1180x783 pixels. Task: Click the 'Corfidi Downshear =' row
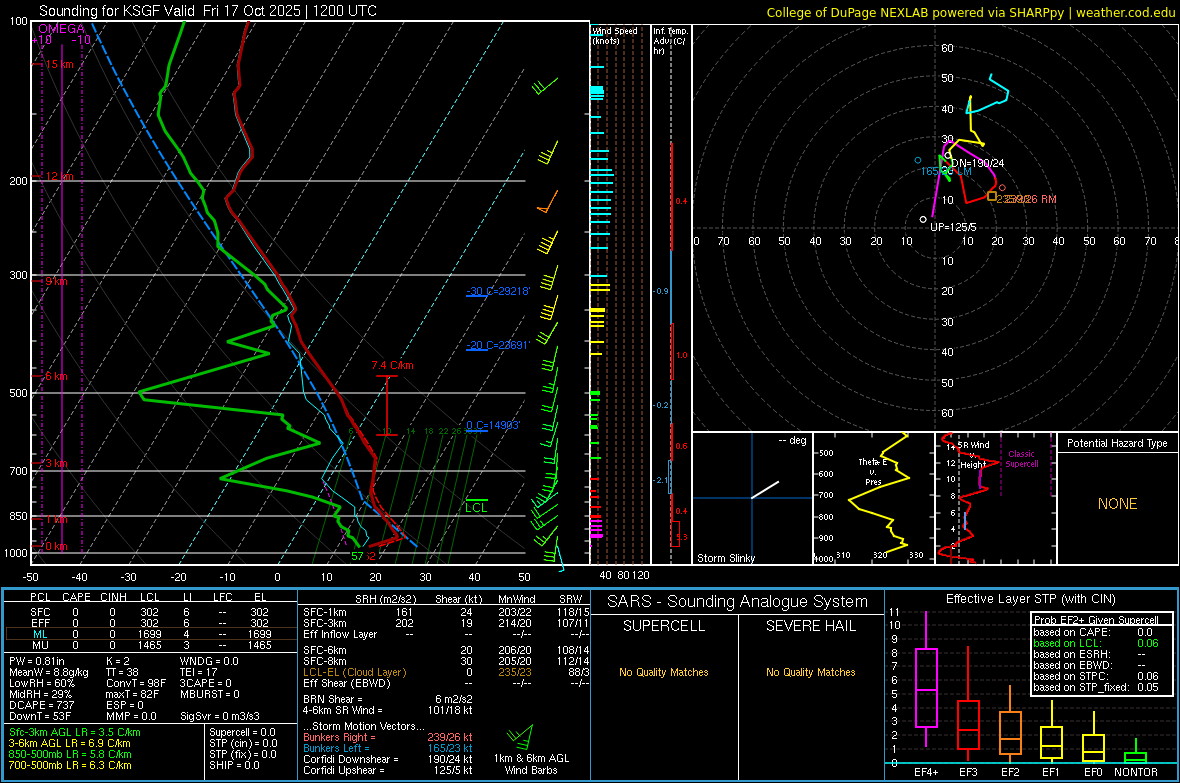pos(388,759)
